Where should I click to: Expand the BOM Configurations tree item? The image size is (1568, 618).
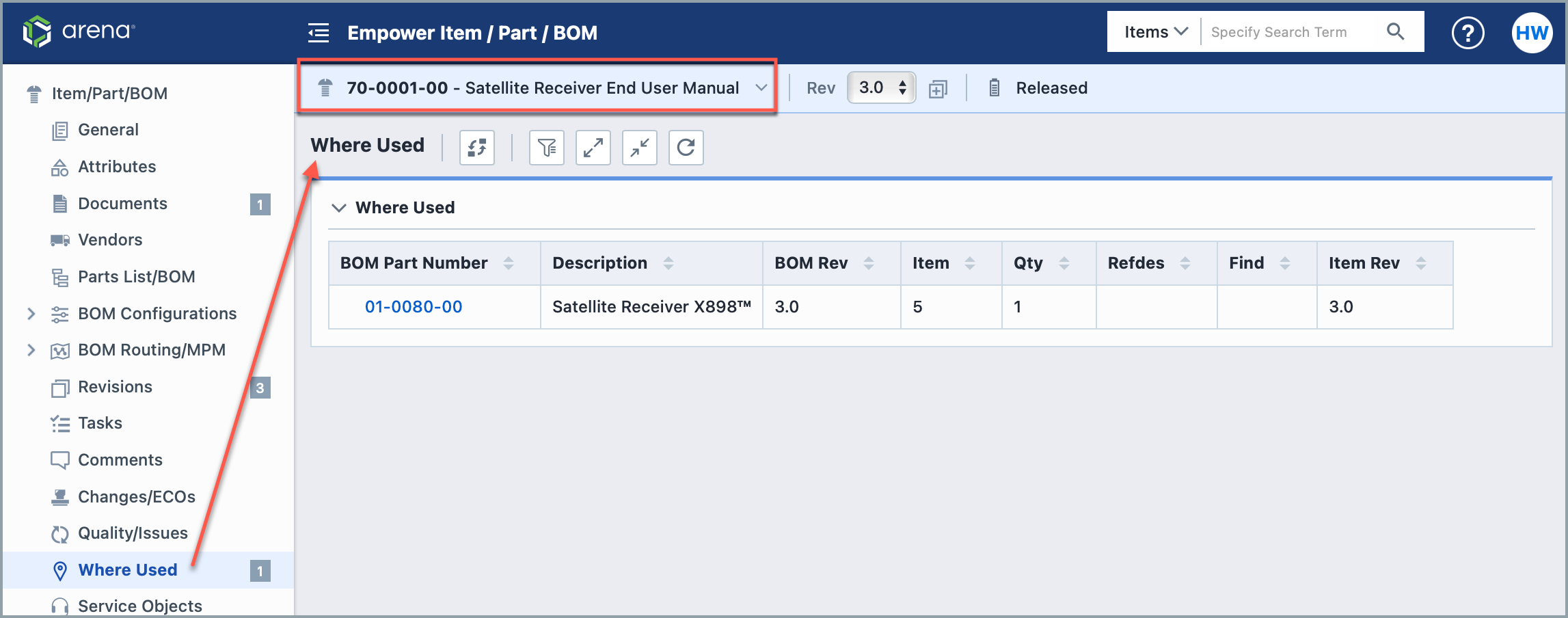tap(31, 313)
